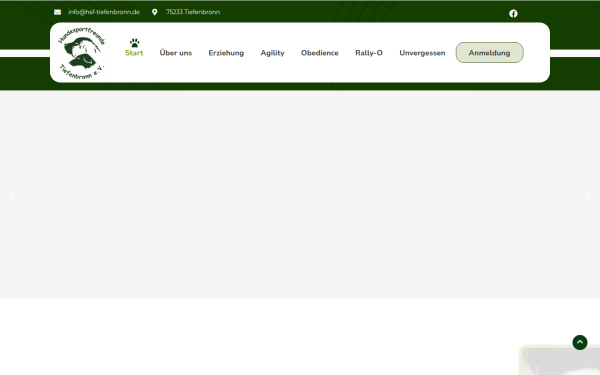Click the envelope email icon

pos(57,12)
